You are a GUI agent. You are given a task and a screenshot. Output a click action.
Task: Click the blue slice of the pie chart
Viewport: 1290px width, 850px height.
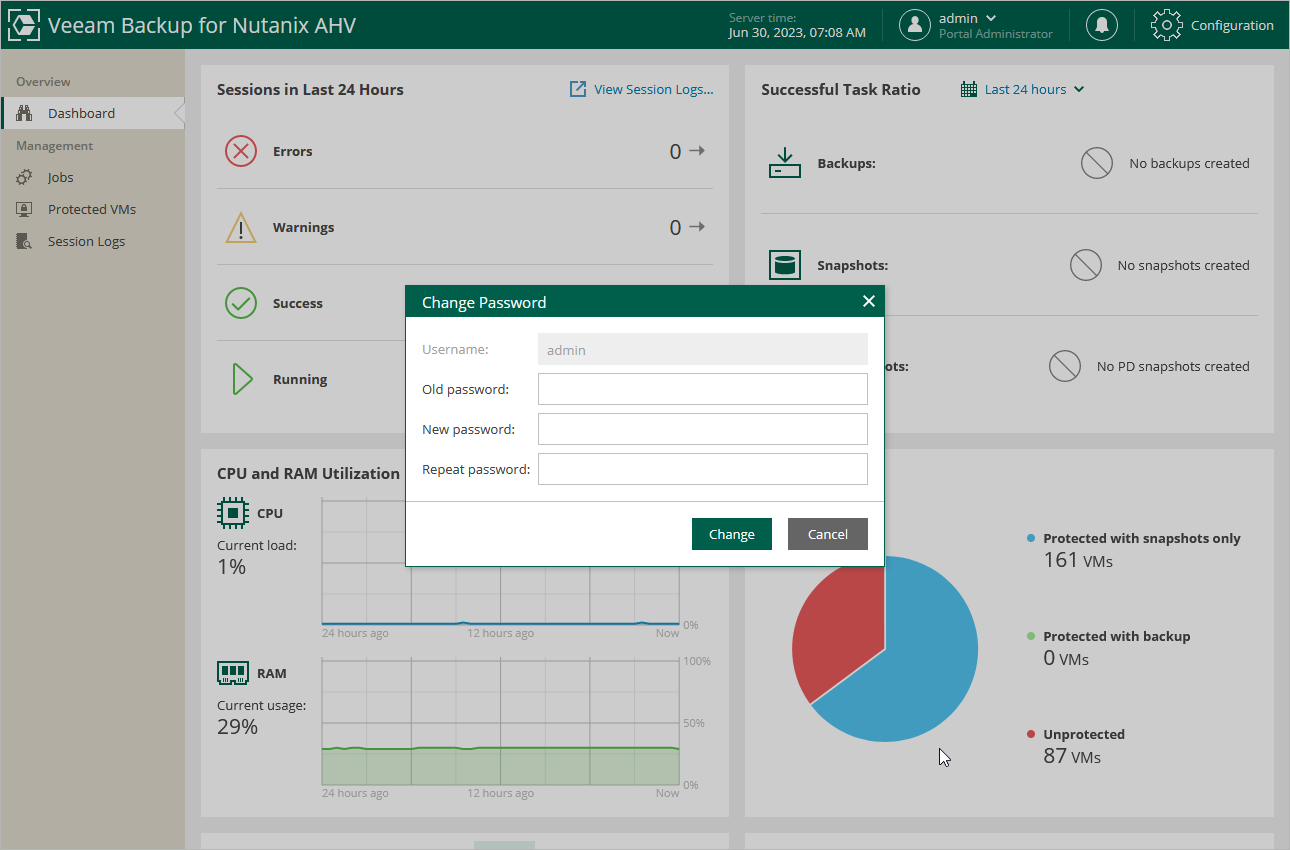[x=910, y=660]
